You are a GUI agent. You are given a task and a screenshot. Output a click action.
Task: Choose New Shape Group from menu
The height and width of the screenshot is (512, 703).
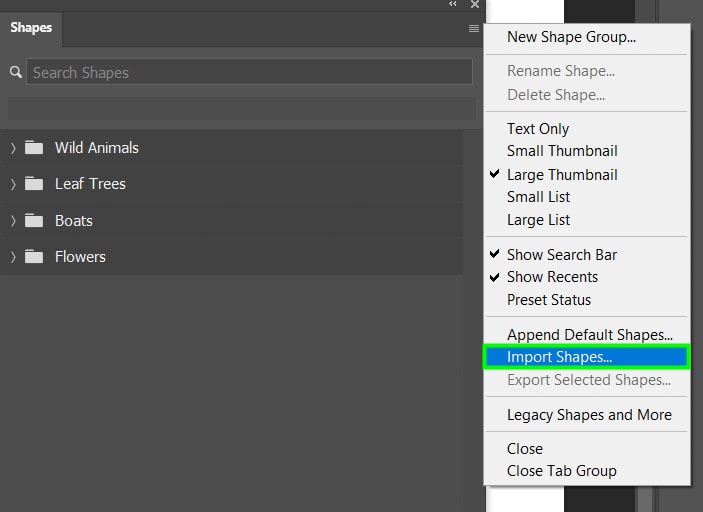(587, 37)
